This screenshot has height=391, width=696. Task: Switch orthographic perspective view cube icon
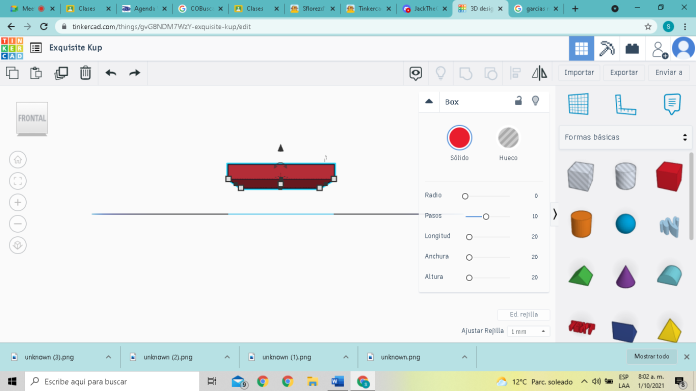coord(18,245)
